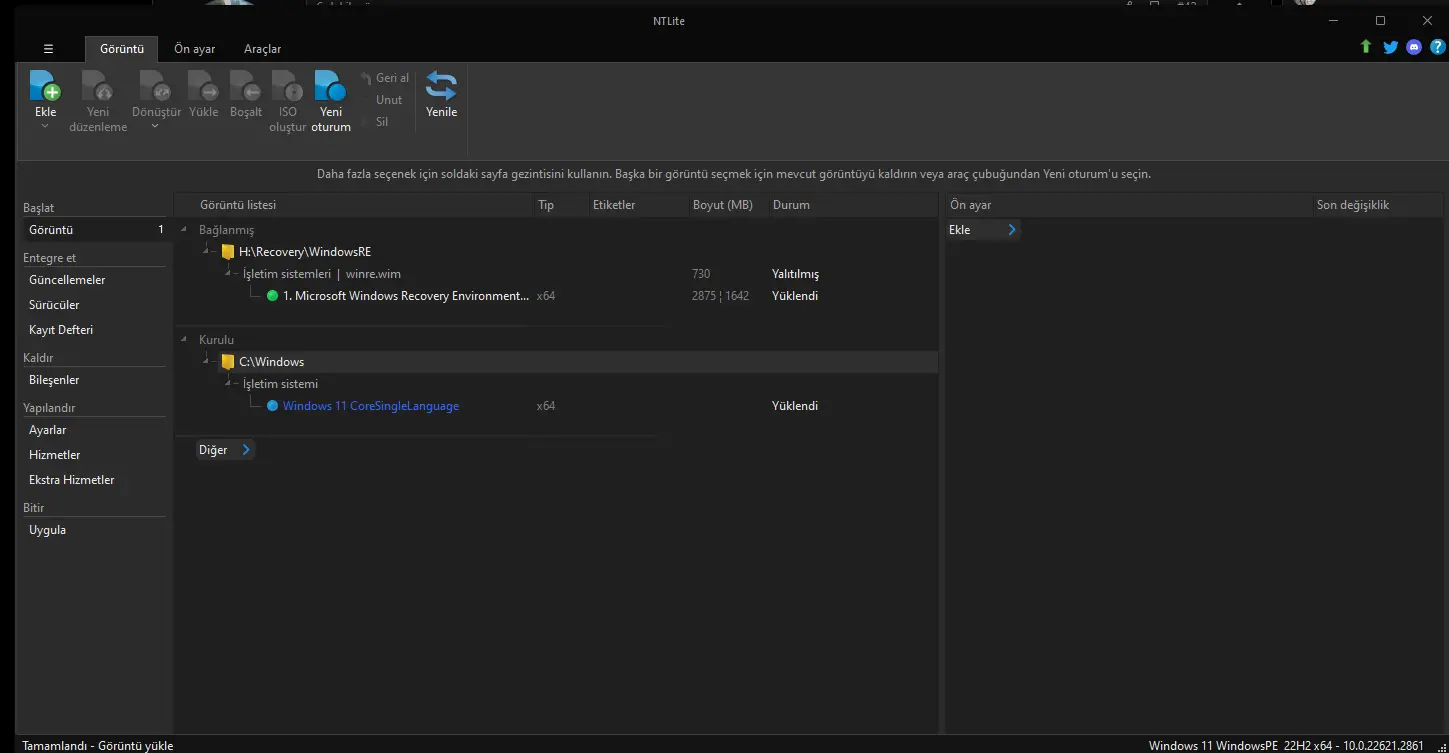The width and height of the screenshot is (1449, 753).
Task: Click the Unut toolbar button
Action: (x=389, y=100)
